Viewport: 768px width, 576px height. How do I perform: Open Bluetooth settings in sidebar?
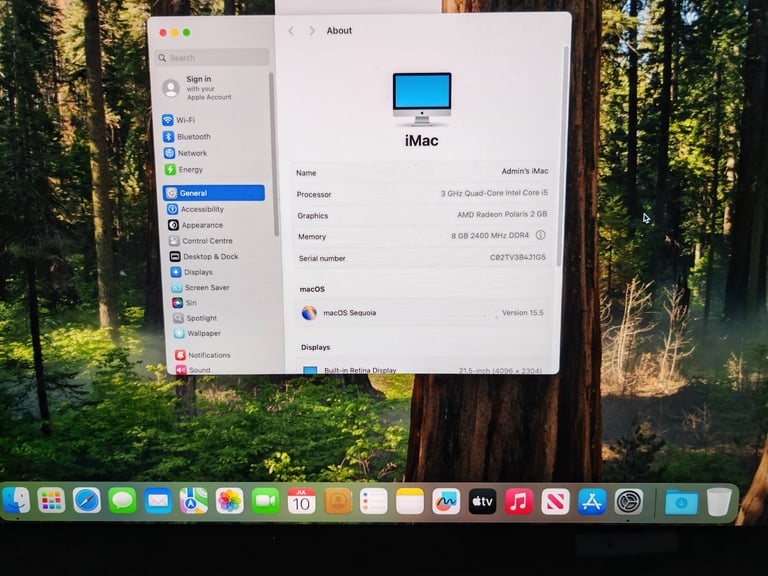[x=187, y=137]
